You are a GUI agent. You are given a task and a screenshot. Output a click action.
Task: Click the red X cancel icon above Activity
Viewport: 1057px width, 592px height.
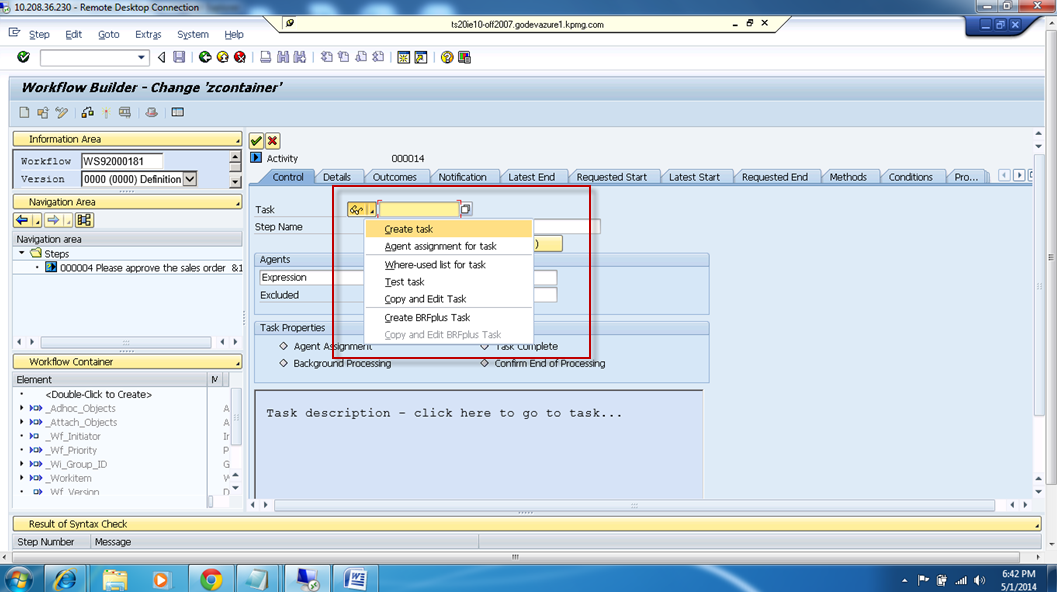pyautogui.click(x=271, y=140)
